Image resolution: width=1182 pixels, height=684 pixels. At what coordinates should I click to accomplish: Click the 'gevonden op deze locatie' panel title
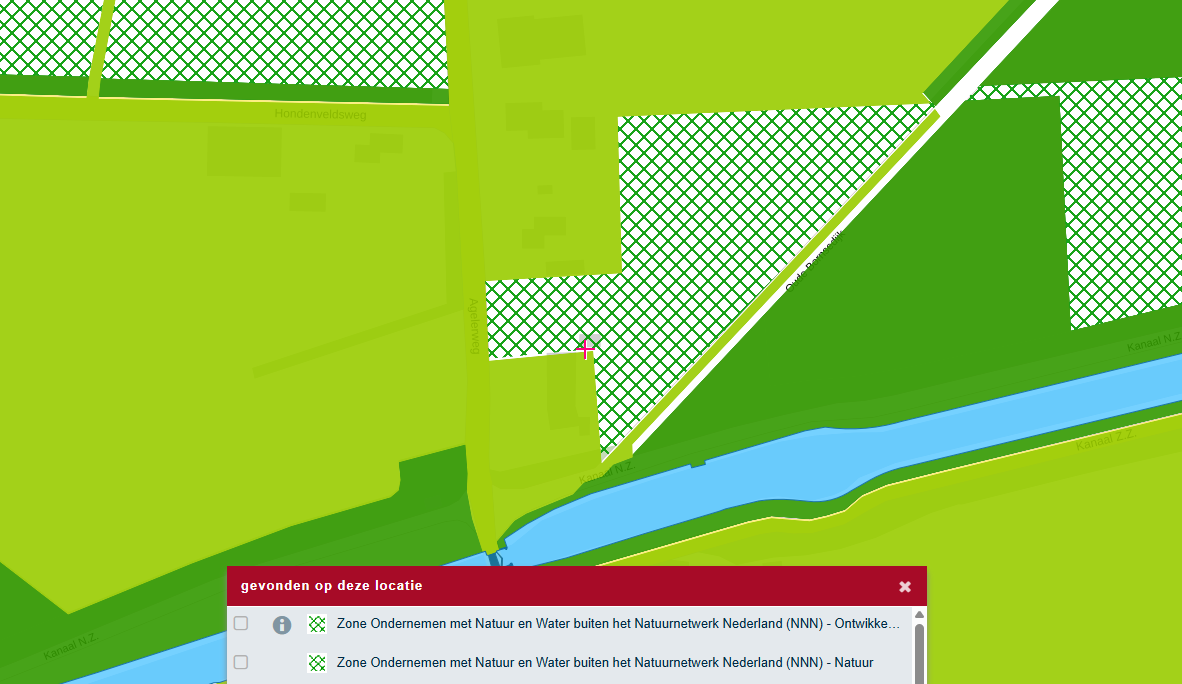pyautogui.click(x=331, y=586)
